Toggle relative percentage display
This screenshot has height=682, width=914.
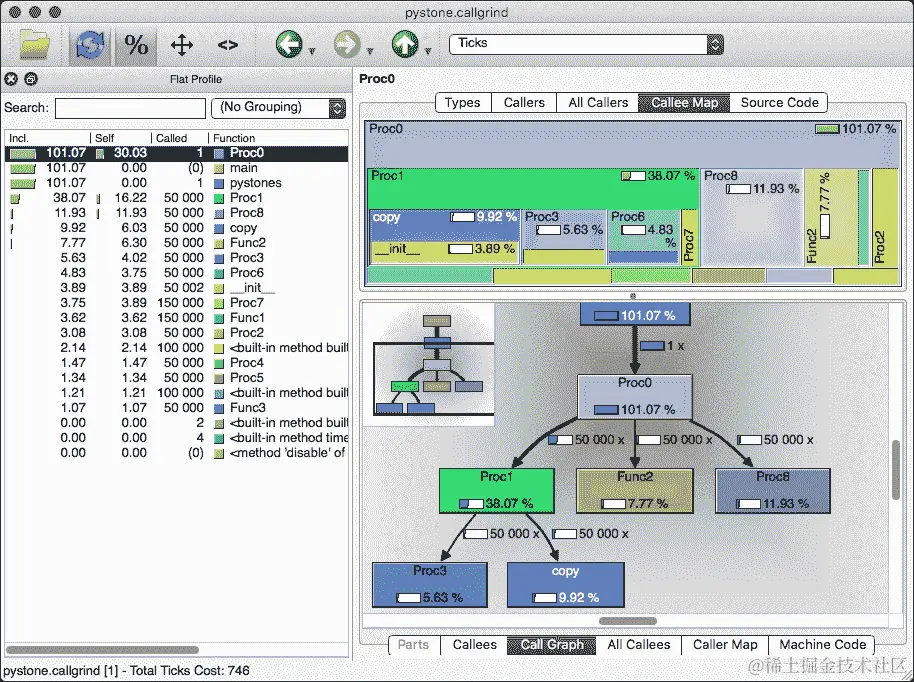(136, 45)
